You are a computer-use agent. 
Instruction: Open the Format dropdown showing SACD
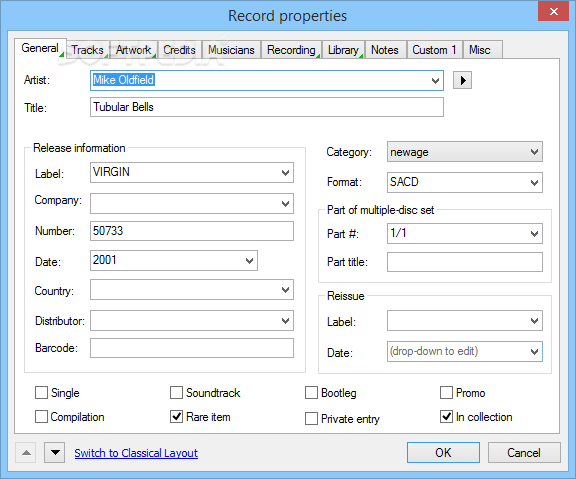534,183
